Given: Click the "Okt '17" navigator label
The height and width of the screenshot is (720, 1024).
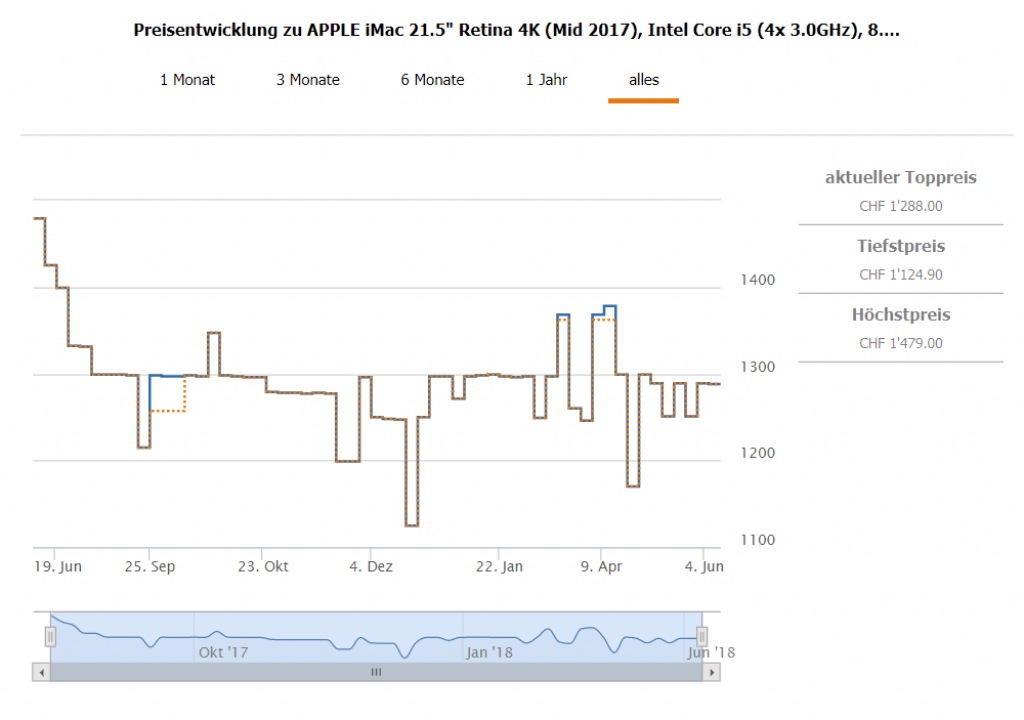Looking at the screenshot, I should coord(223,652).
